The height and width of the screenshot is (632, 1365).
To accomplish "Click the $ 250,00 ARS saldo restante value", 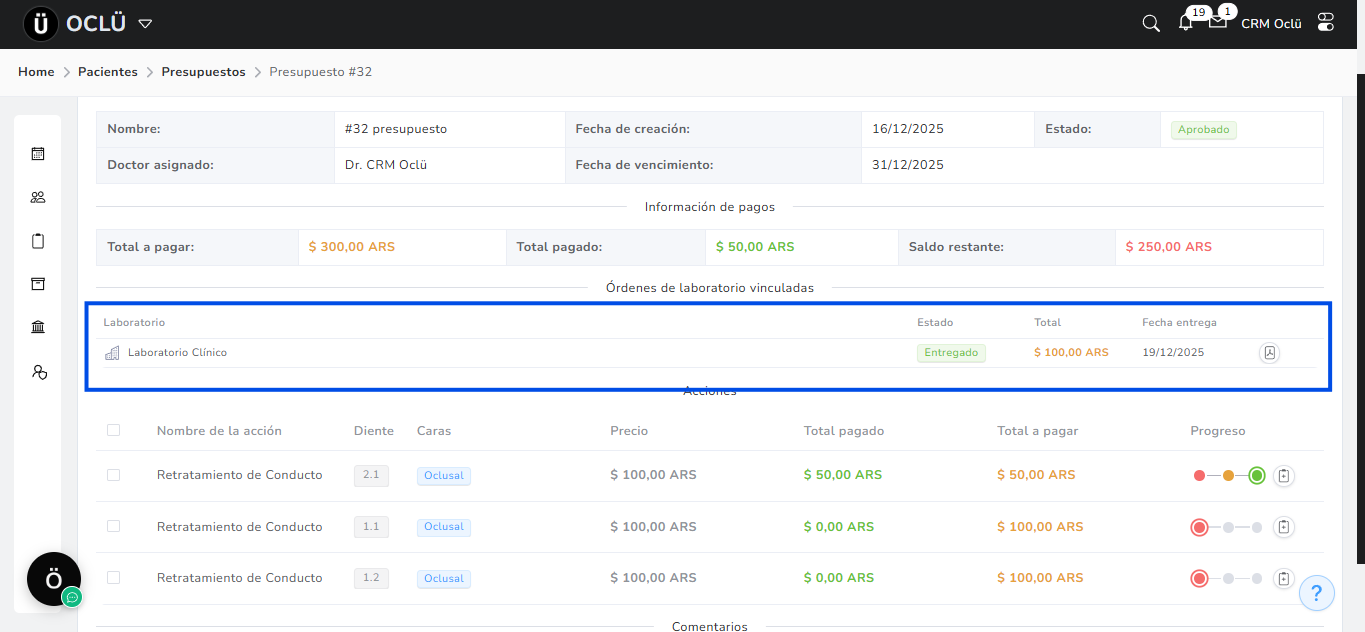I will click(1168, 247).
